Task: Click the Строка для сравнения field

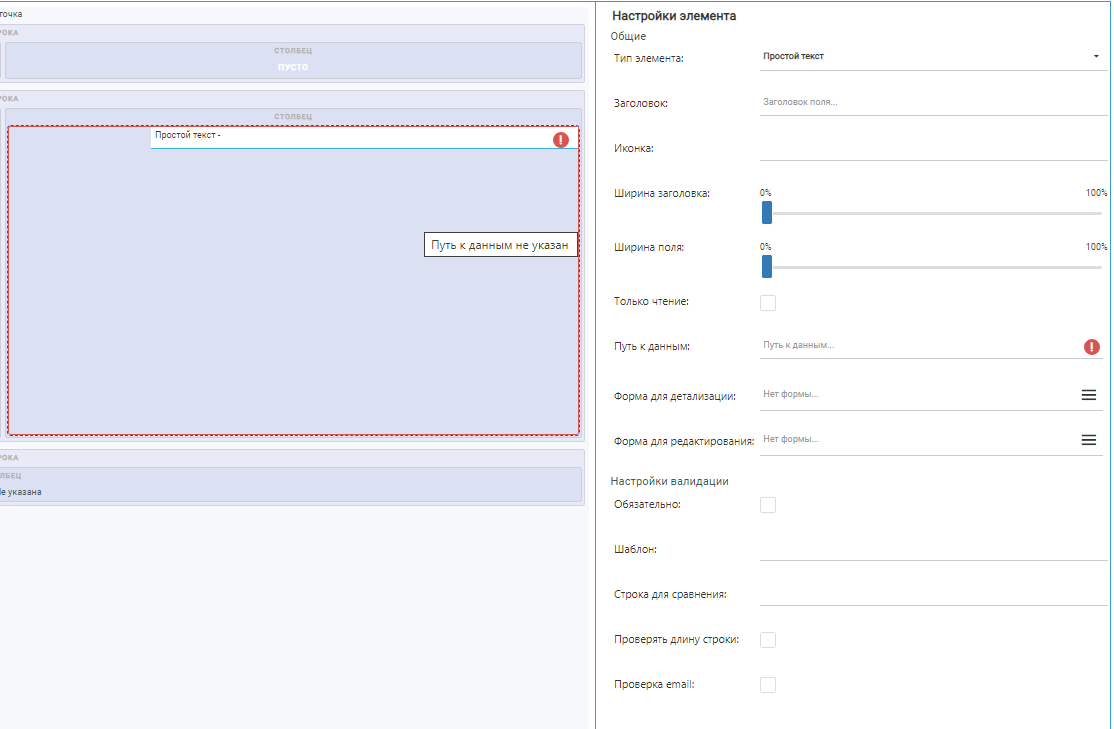Action: (930, 594)
